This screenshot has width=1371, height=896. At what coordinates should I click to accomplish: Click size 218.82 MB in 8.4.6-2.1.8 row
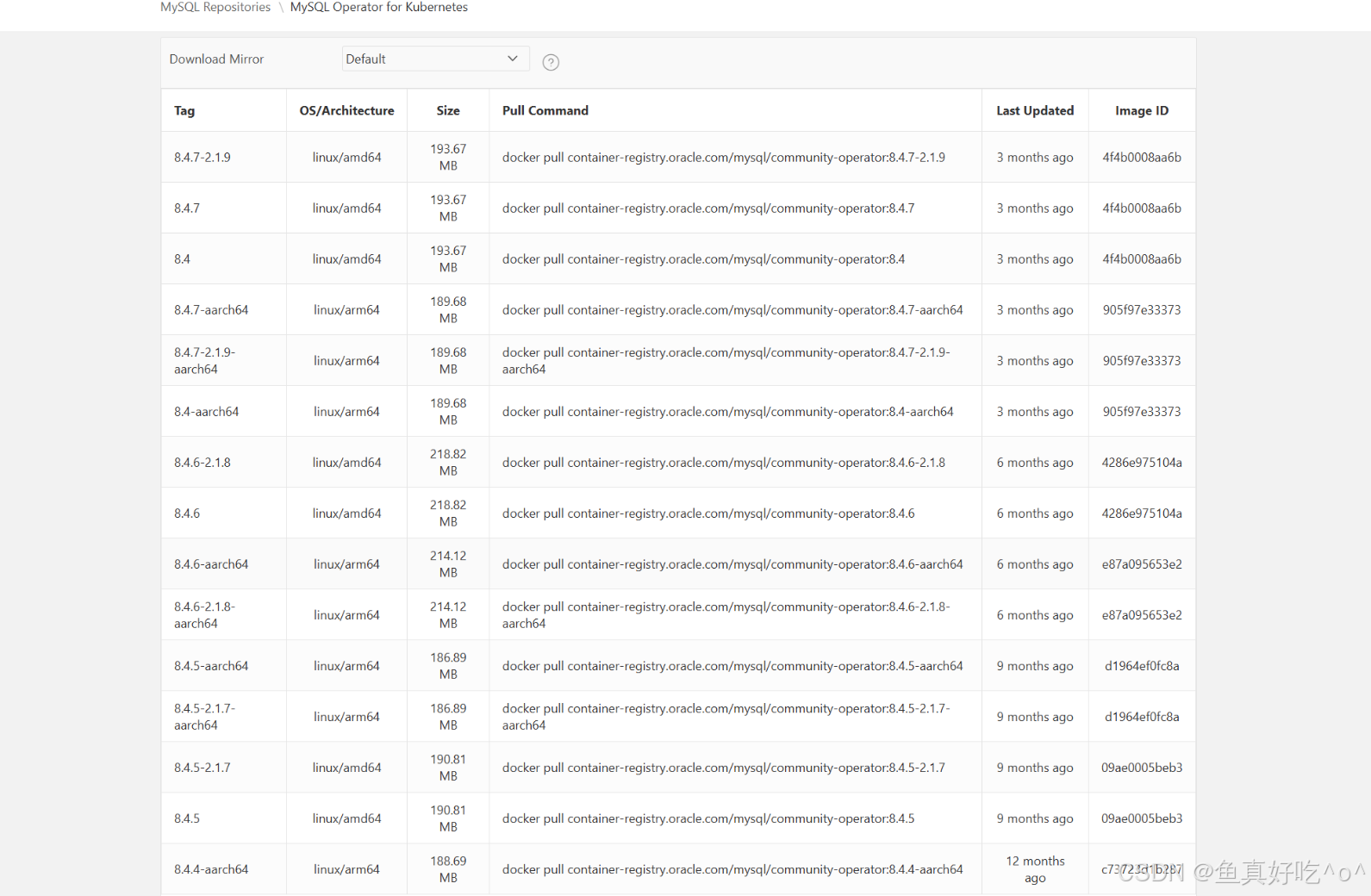click(448, 462)
